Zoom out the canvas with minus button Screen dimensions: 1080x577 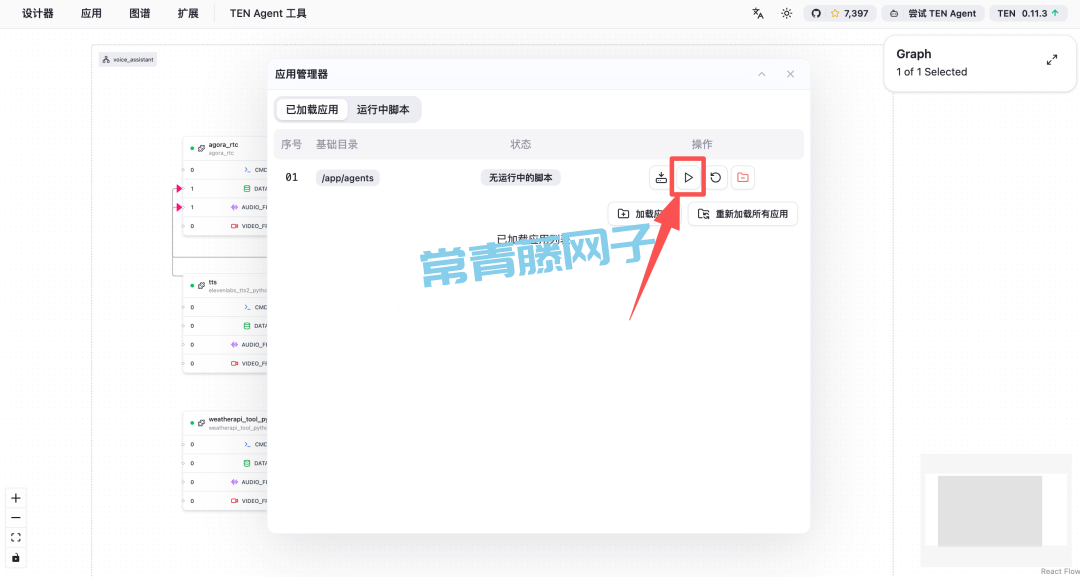[16, 518]
